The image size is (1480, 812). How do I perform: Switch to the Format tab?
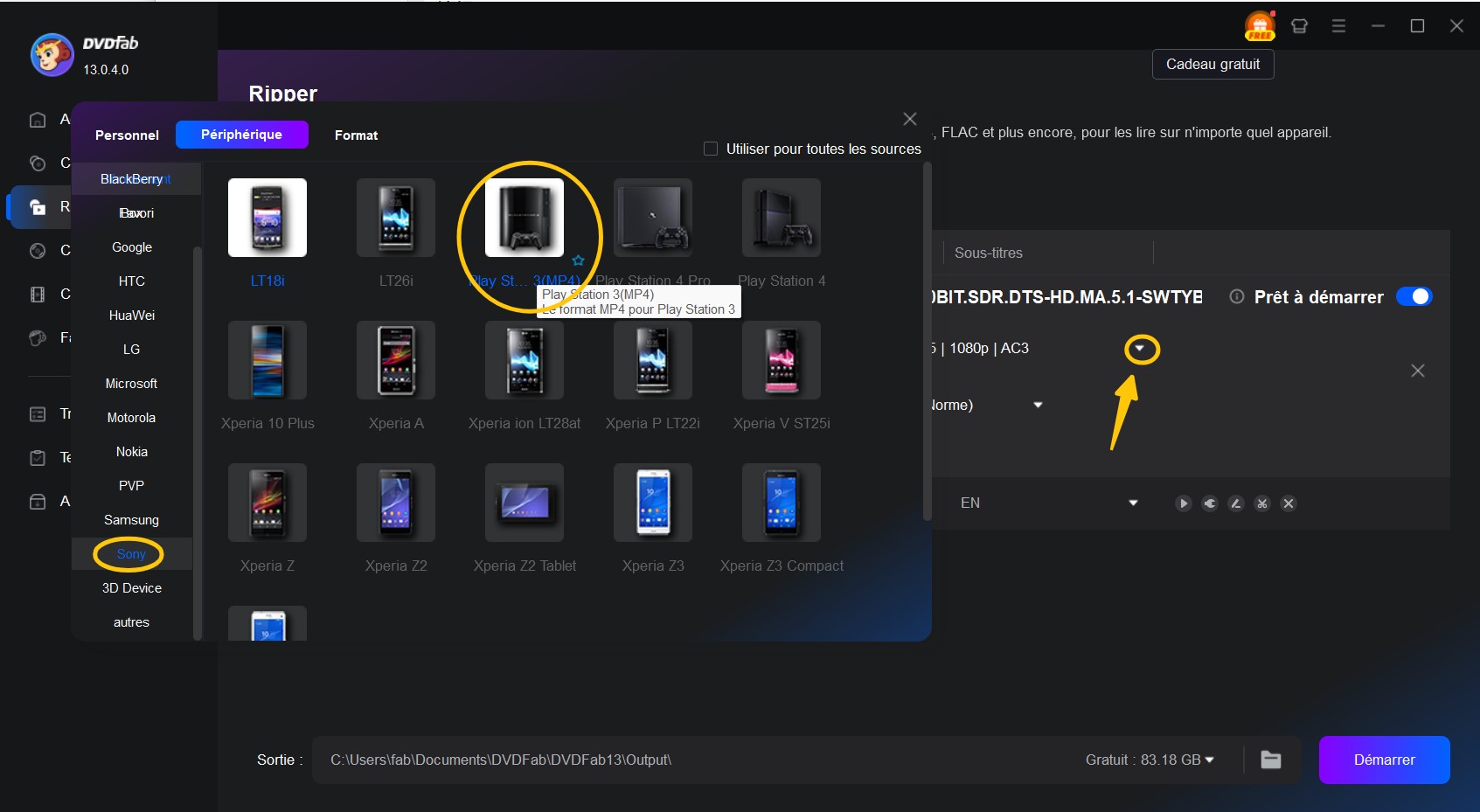click(357, 135)
